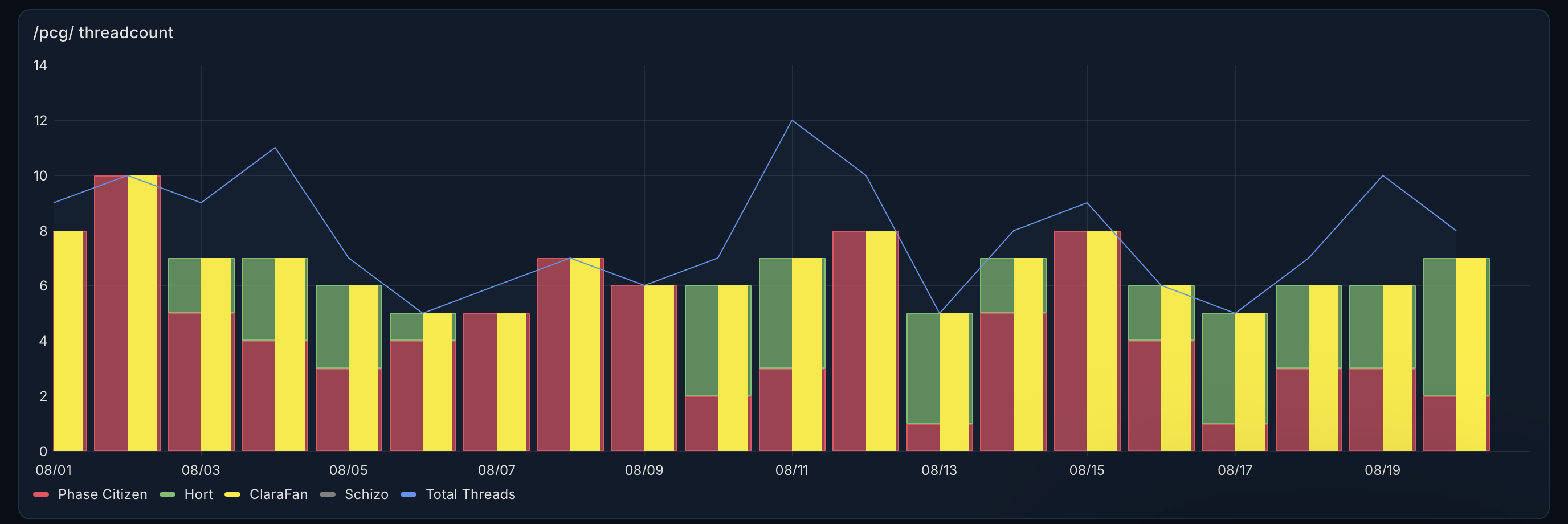1568x524 pixels.
Task: Open the '/pcg/ threadcount' panel title
Action: pyautogui.click(x=104, y=33)
